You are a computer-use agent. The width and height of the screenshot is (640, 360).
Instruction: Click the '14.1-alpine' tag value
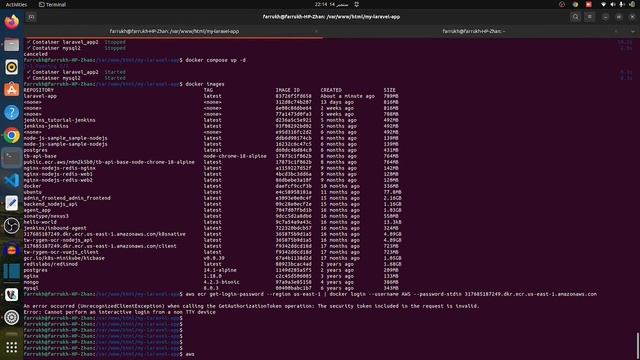pos(220,270)
